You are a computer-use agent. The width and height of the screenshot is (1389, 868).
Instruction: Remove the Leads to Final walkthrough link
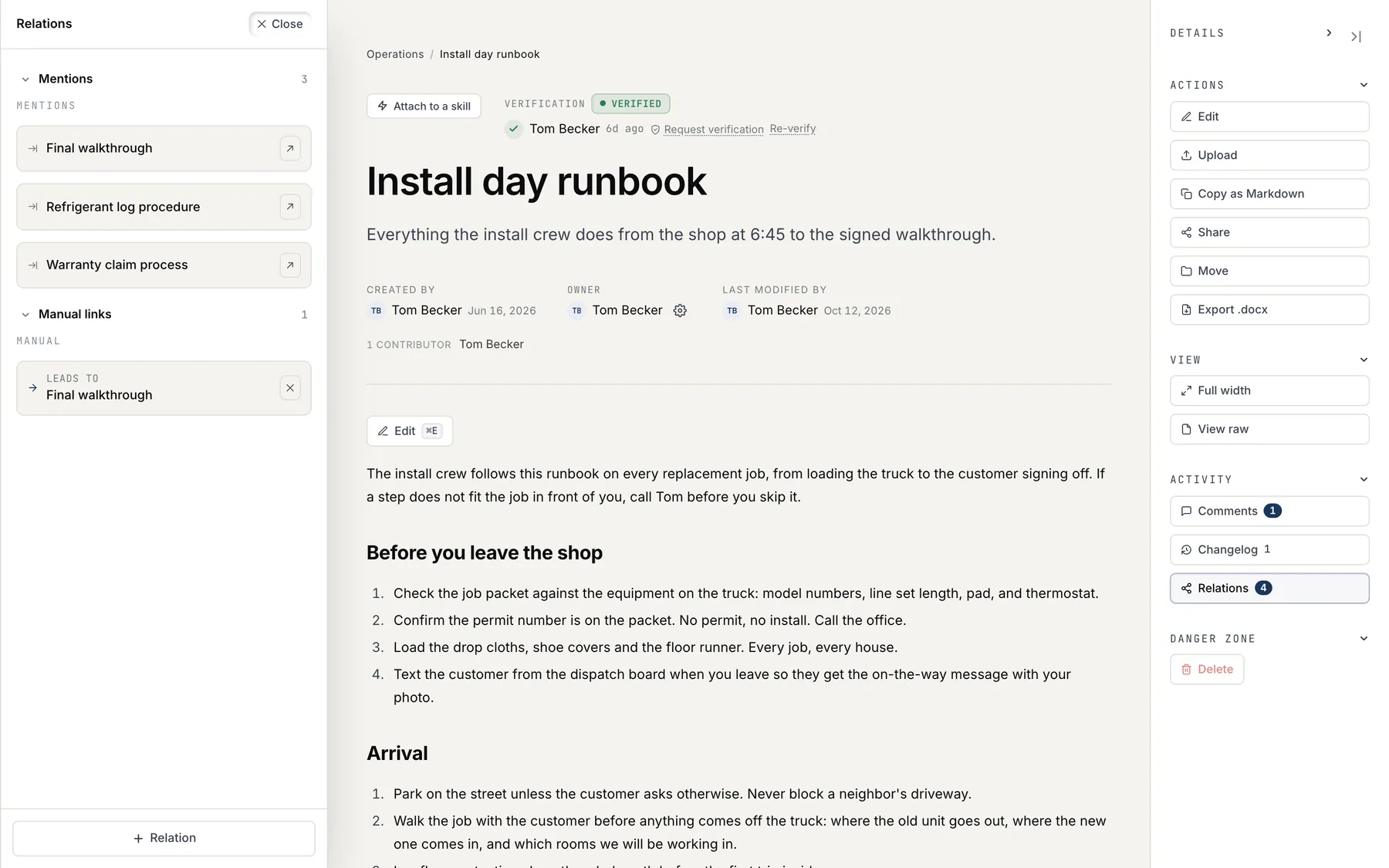[x=290, y=388]
